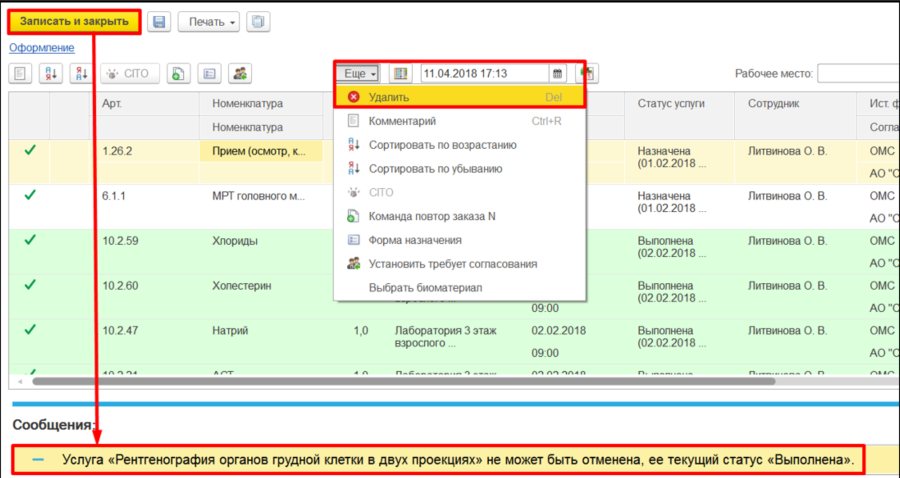Click the save (floppy disk) icon
Image resolution: width=900 pixels, height=478 pixels.
[x=159, y=22]
